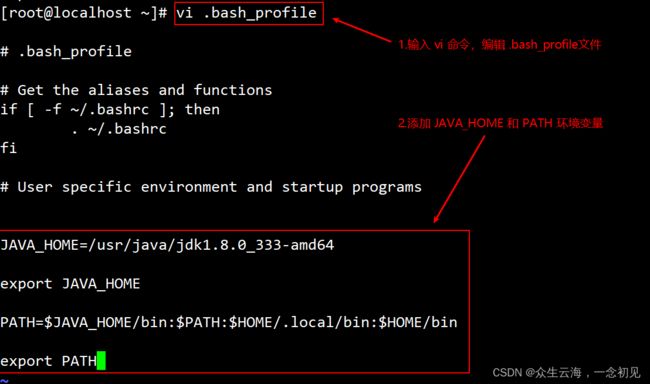Click the '. ~/.bashrc' source line

click(119, 129)
